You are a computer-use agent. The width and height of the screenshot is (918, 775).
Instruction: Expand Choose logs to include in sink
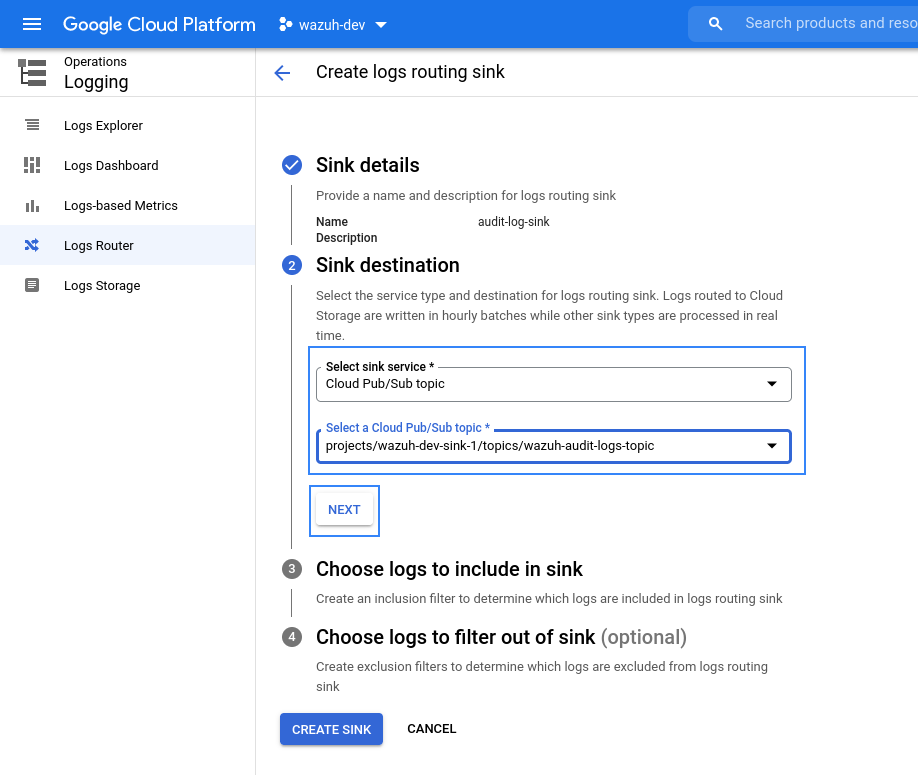click(x=449, y=569)
